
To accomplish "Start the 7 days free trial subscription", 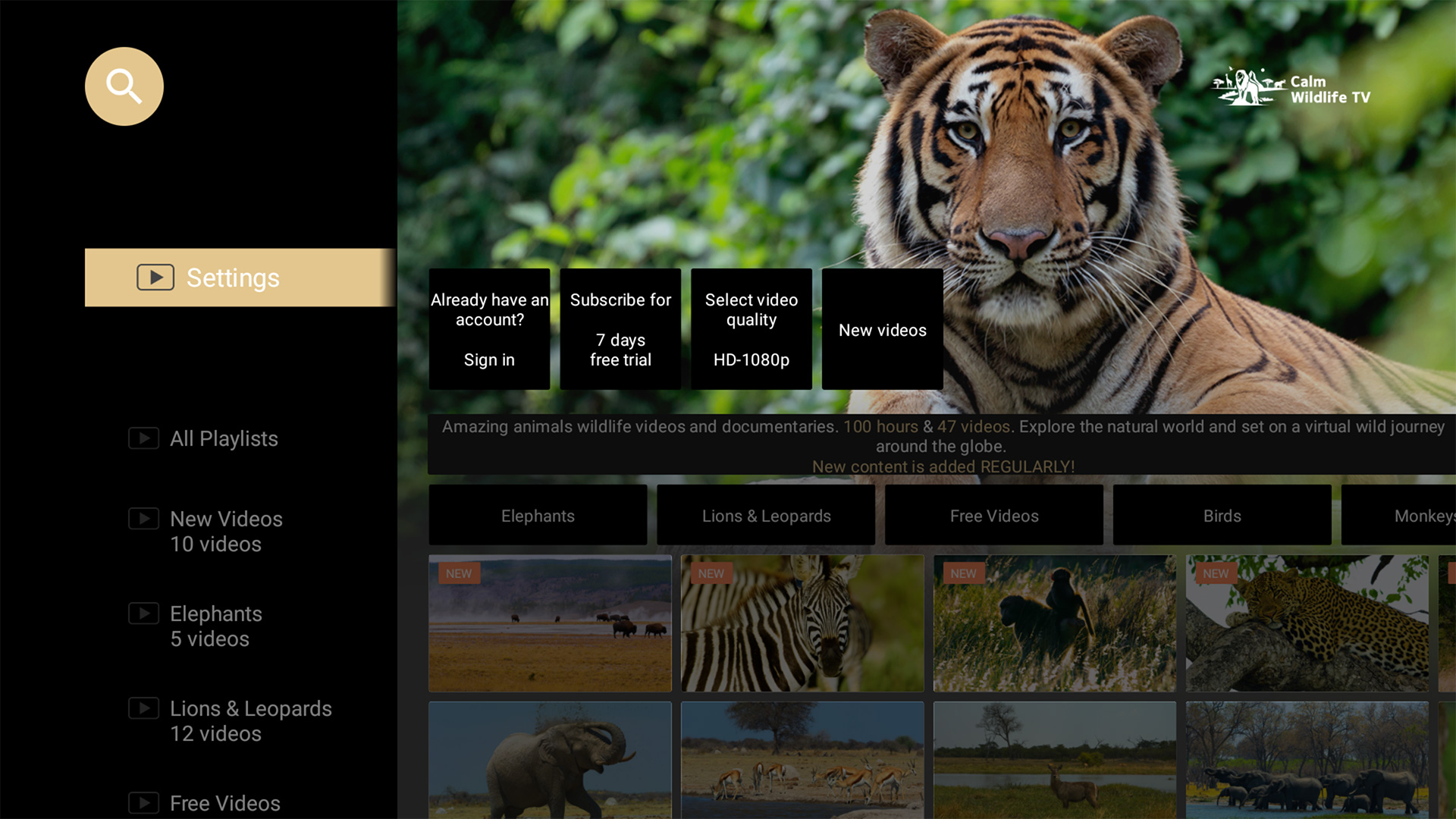I will point(620,329).
